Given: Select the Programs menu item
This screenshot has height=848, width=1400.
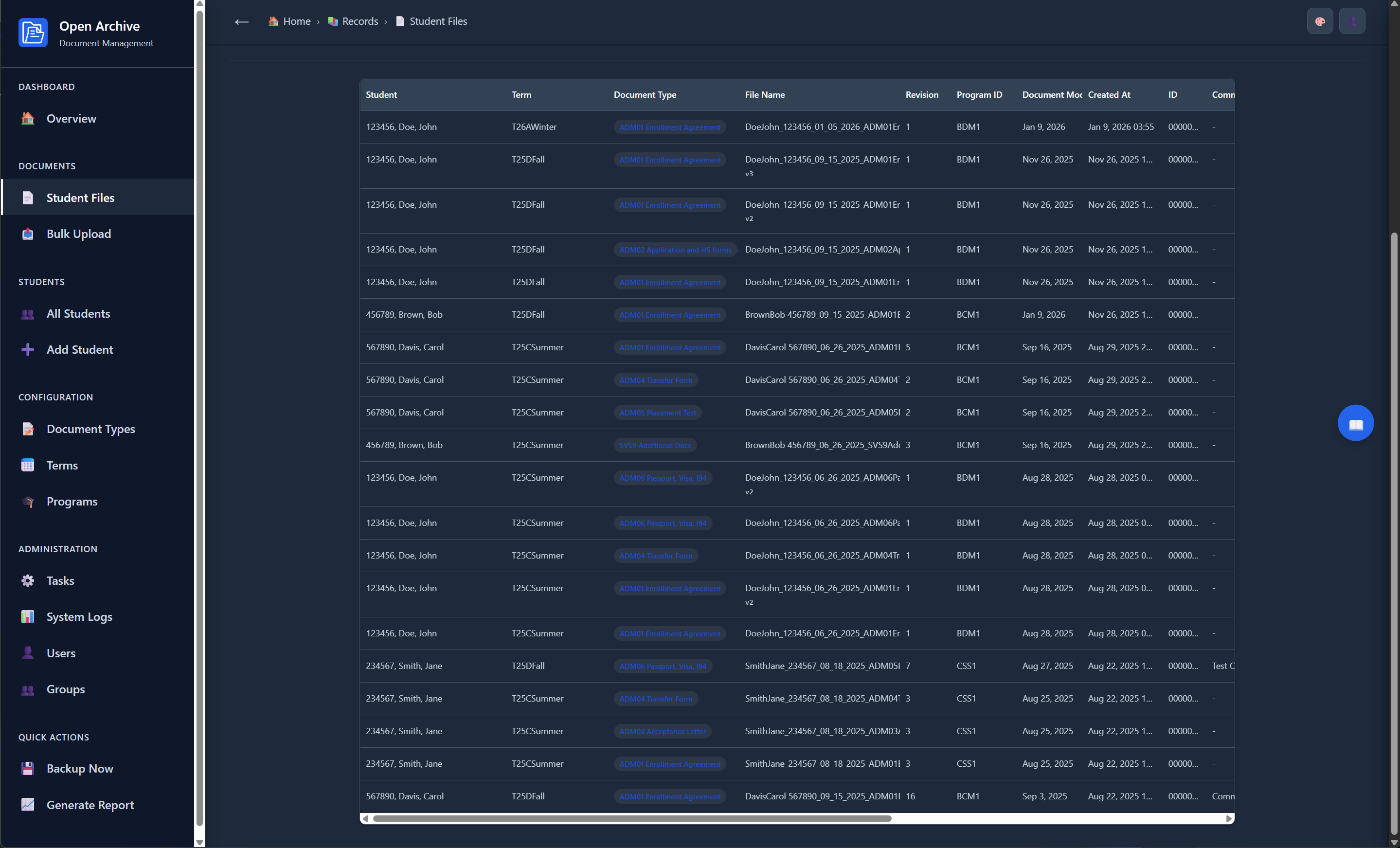Looking at the screenshot, I should click(98, 501).
